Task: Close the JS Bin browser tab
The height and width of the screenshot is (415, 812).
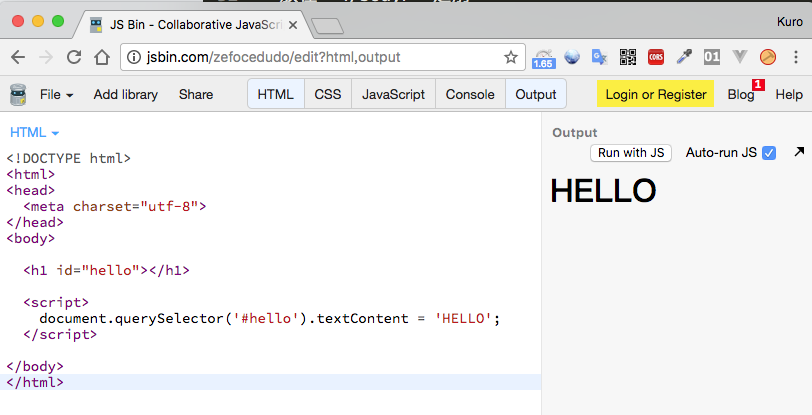Action: pos(293,25)
